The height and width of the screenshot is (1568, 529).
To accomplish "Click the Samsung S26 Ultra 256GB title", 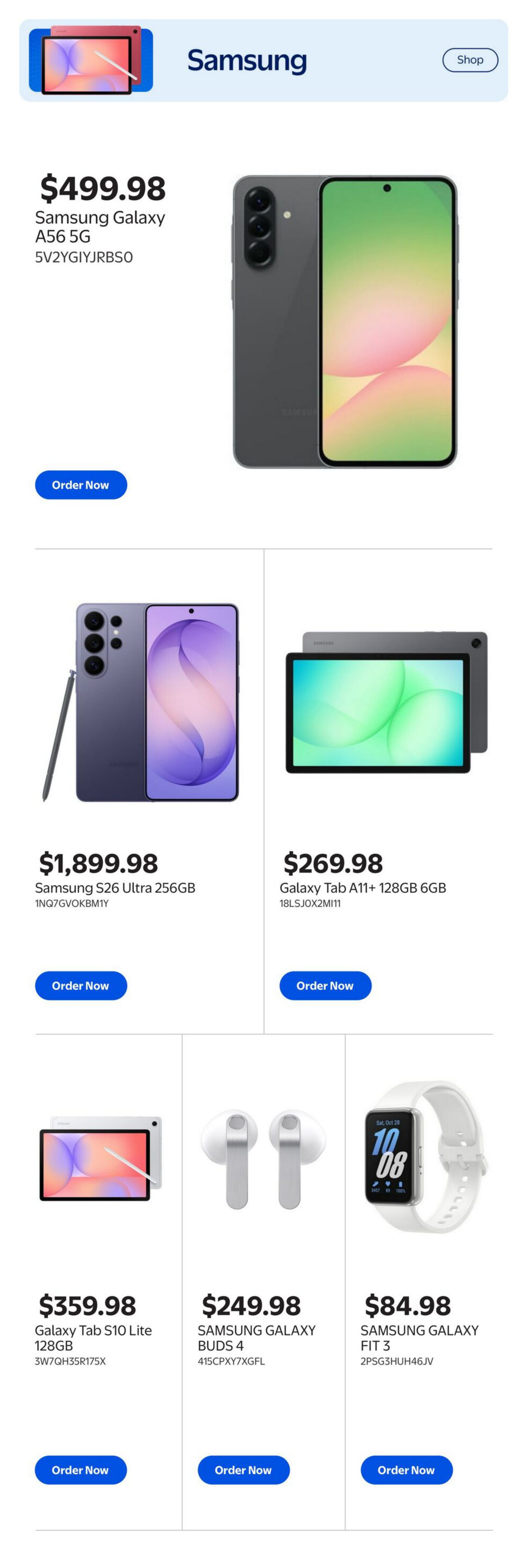I will click(x=115, y=888).
